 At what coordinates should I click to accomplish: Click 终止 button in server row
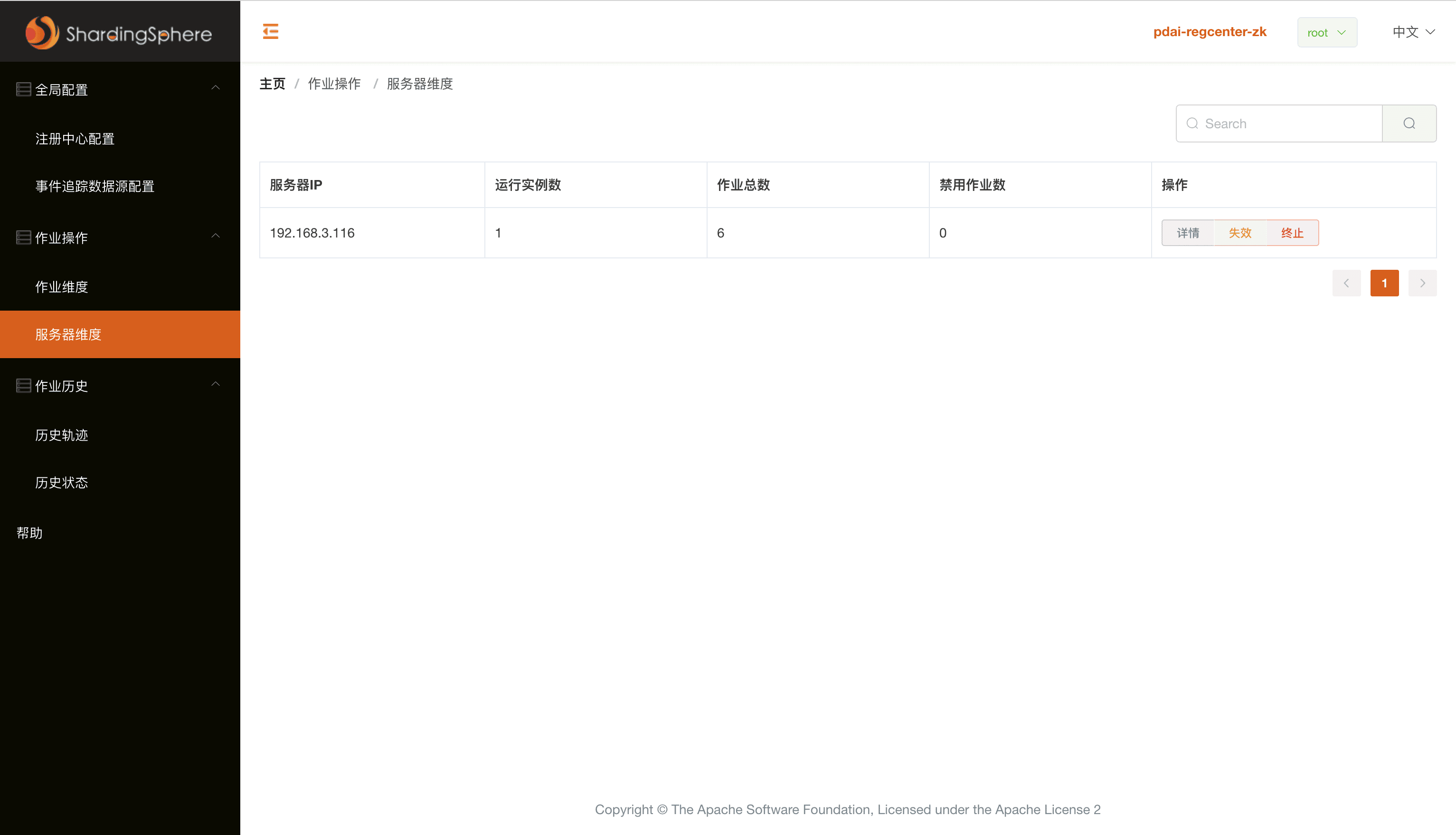click(1292, 233)
